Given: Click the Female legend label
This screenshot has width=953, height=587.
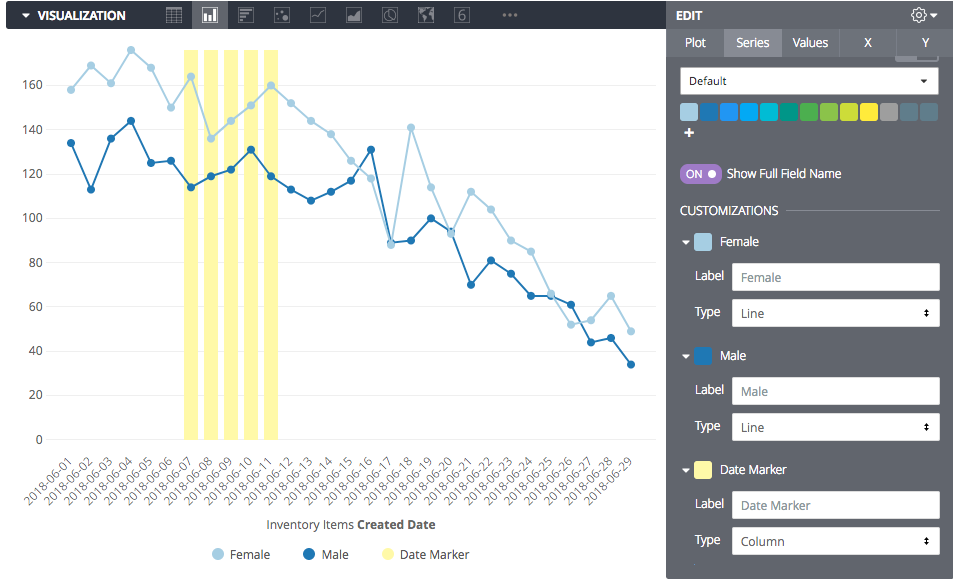Looking at the screenshot, I should click(250, 554).
